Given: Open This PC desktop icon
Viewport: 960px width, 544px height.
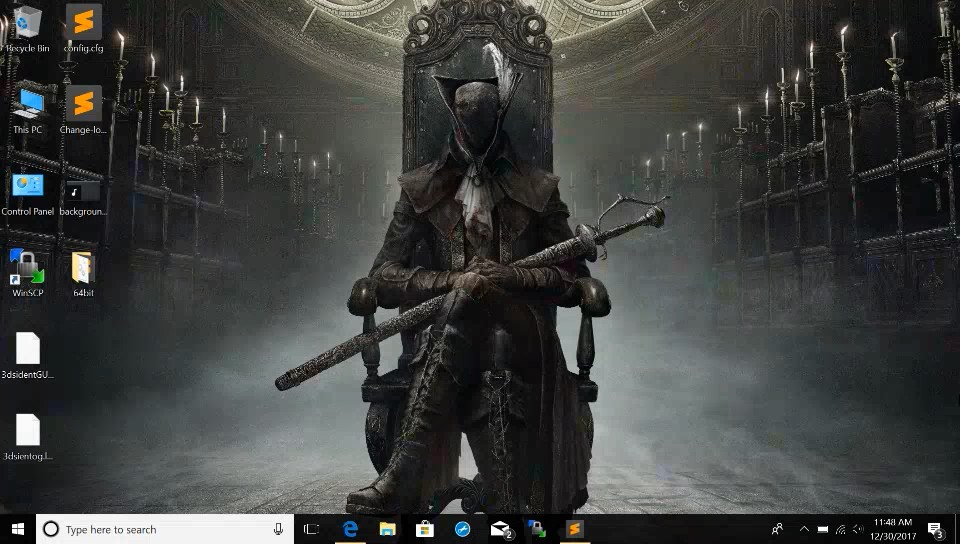Looking at the screenshot, I should [27, 105].
